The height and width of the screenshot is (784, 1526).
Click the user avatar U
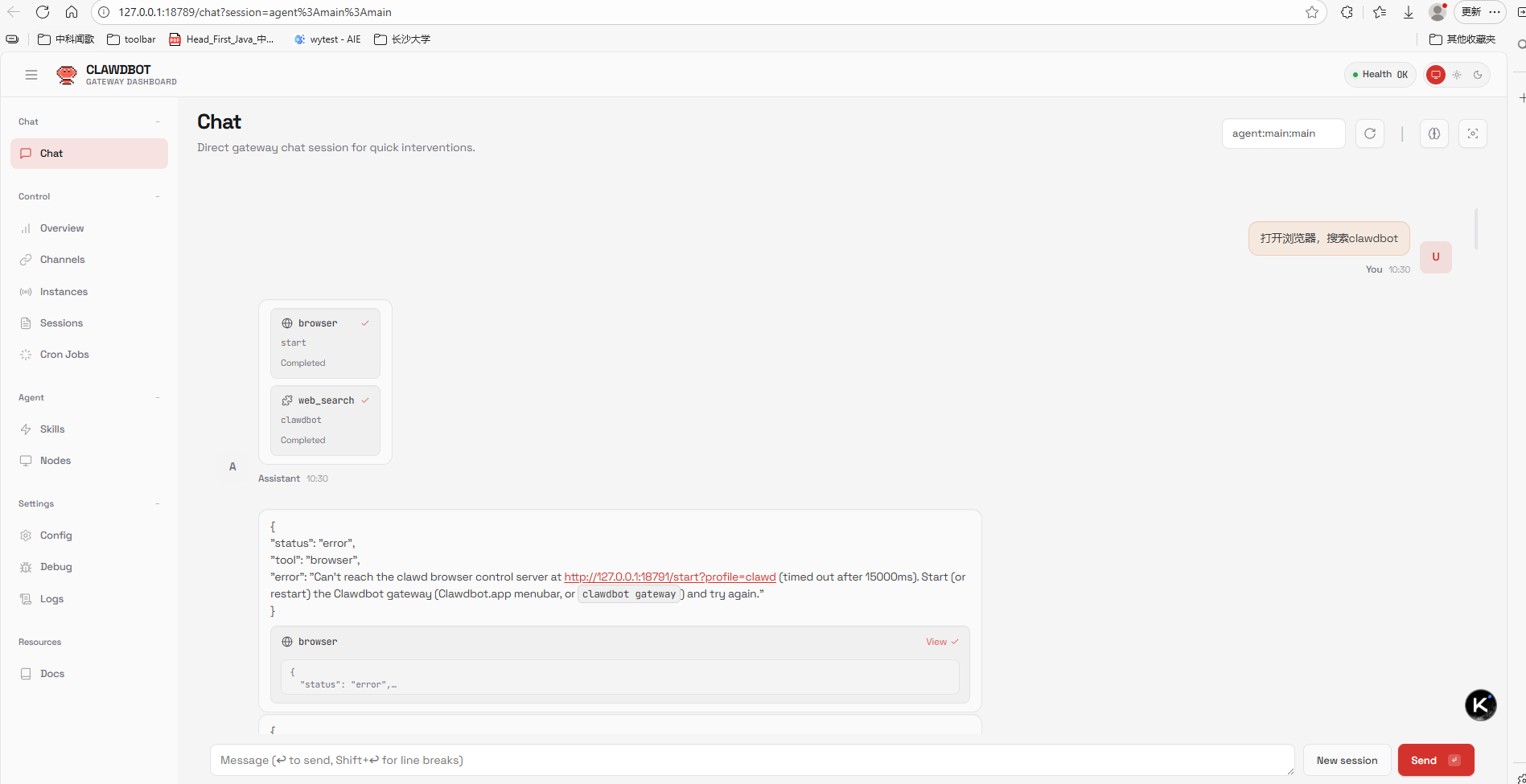coord(1436,257)
